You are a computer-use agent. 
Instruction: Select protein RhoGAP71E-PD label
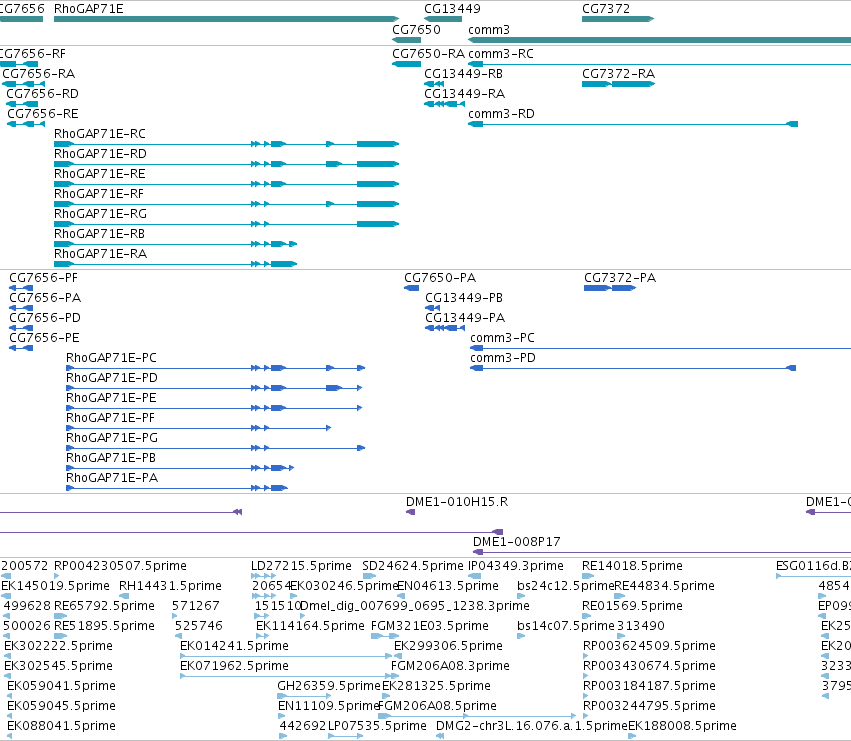tap(112, 378)
